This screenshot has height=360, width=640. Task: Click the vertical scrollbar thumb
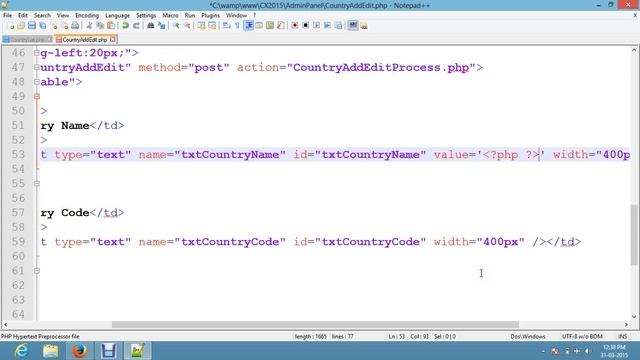click(634, 235)
